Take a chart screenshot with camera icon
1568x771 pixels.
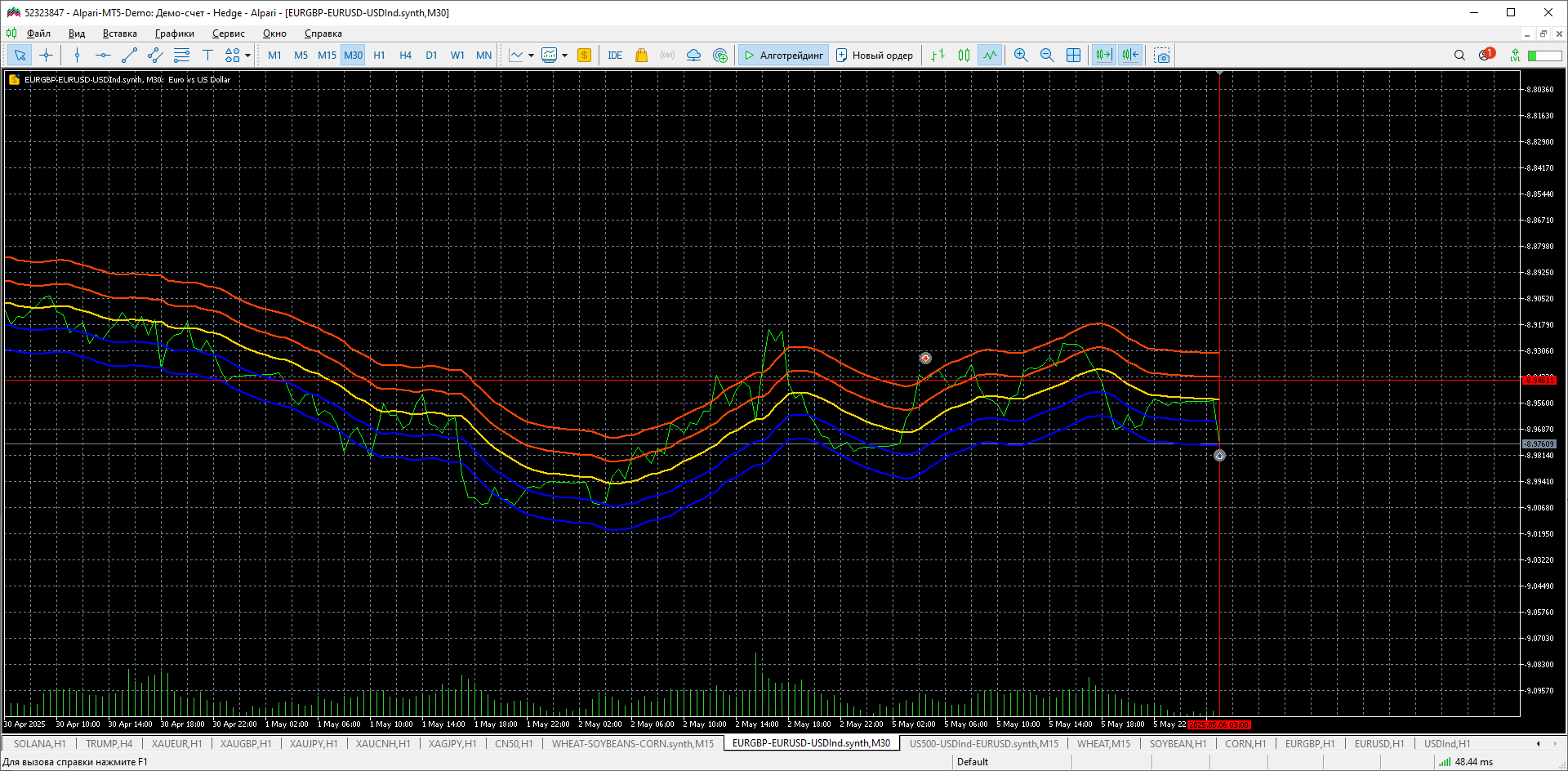click(x=1162, y=56)
